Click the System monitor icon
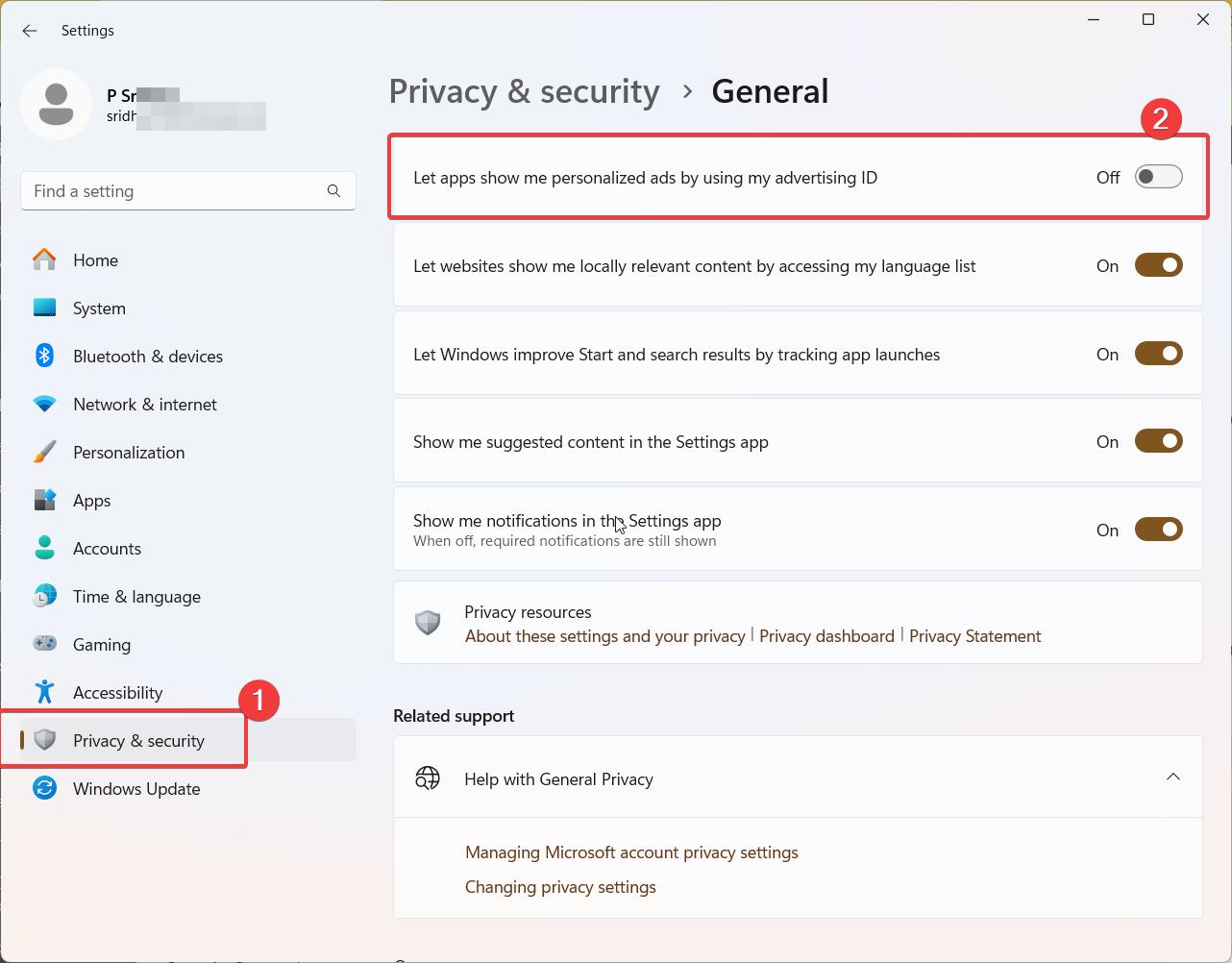 pyautogui.click(x=44, y=308)
